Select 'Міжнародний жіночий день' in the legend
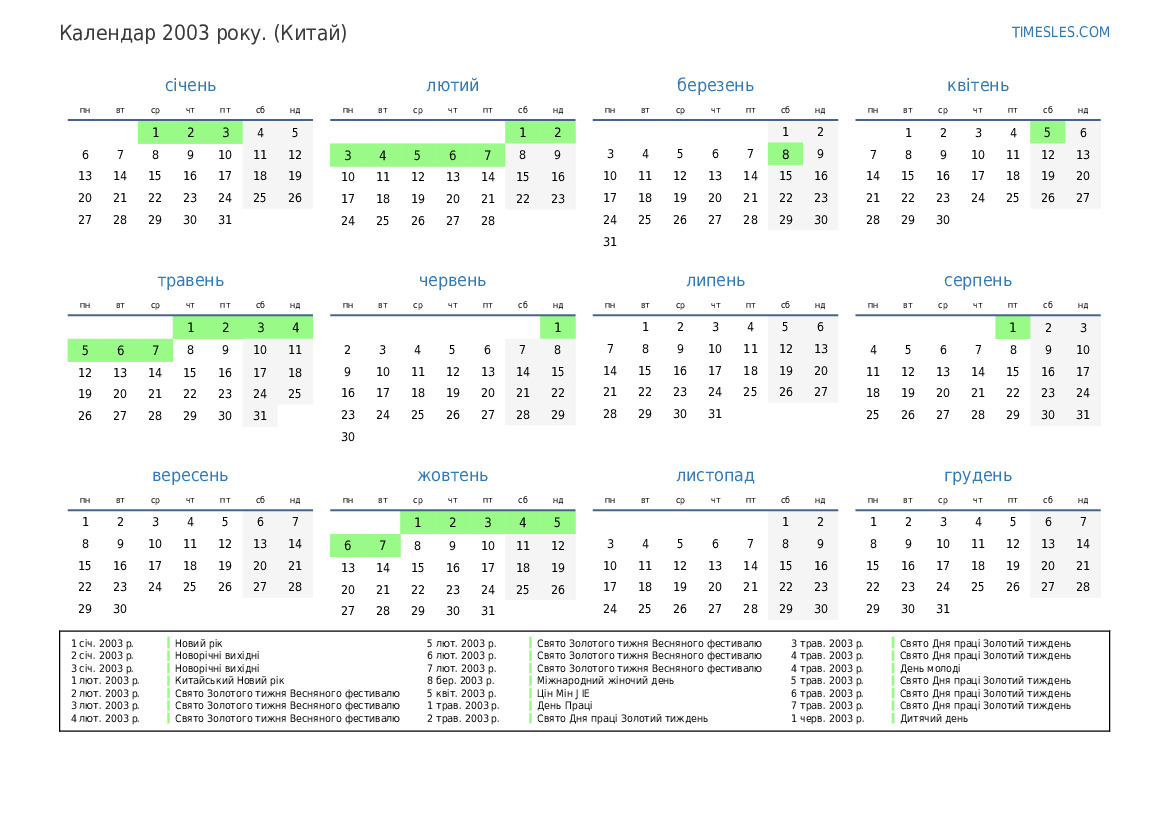Image resolution: width=1169 pixels, height=827 pixels. pyautogui.click(x=605, y=681)
